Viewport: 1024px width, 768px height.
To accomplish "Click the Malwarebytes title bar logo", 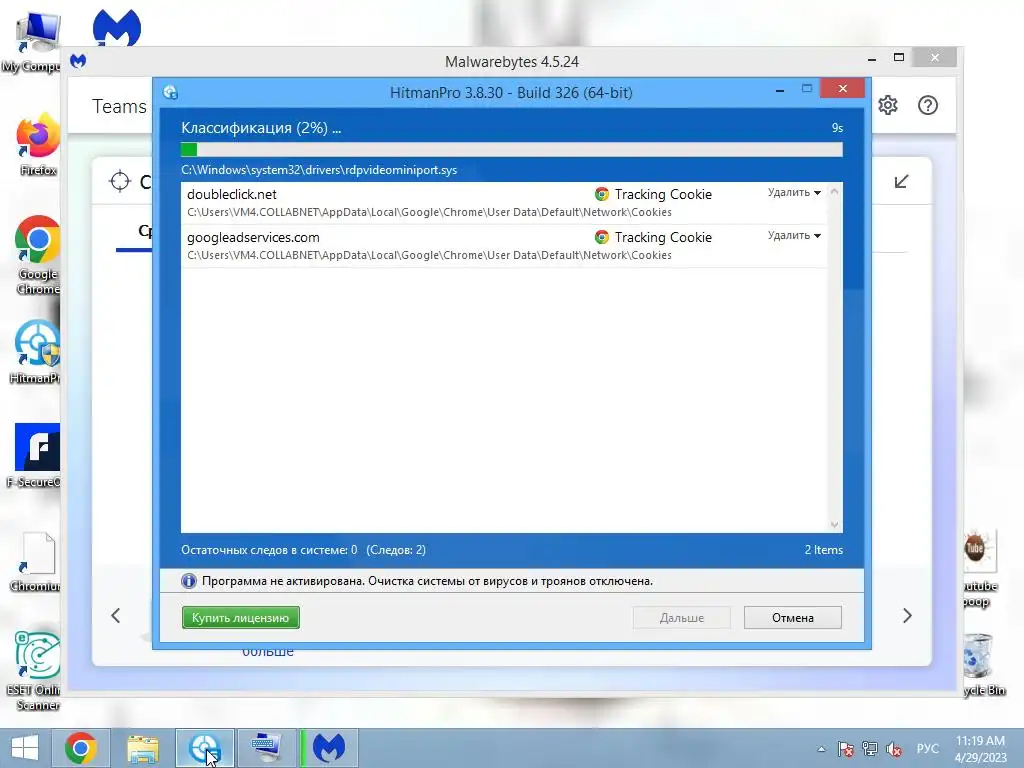I will tap(78, 61).
